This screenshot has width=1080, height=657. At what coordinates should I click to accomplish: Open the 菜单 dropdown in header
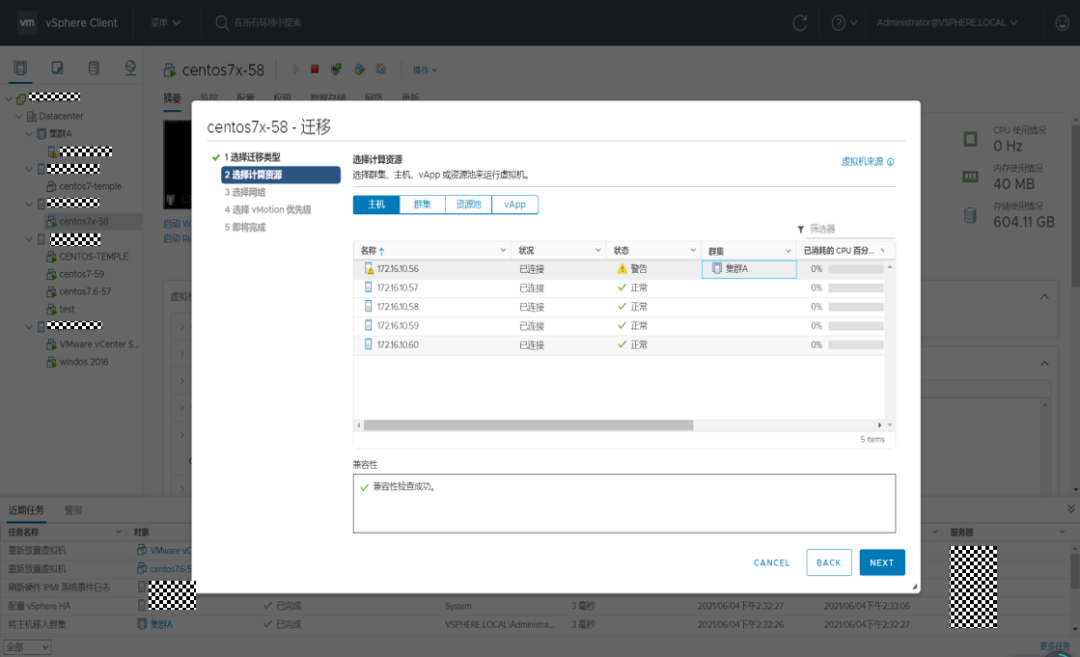point(165,23)
